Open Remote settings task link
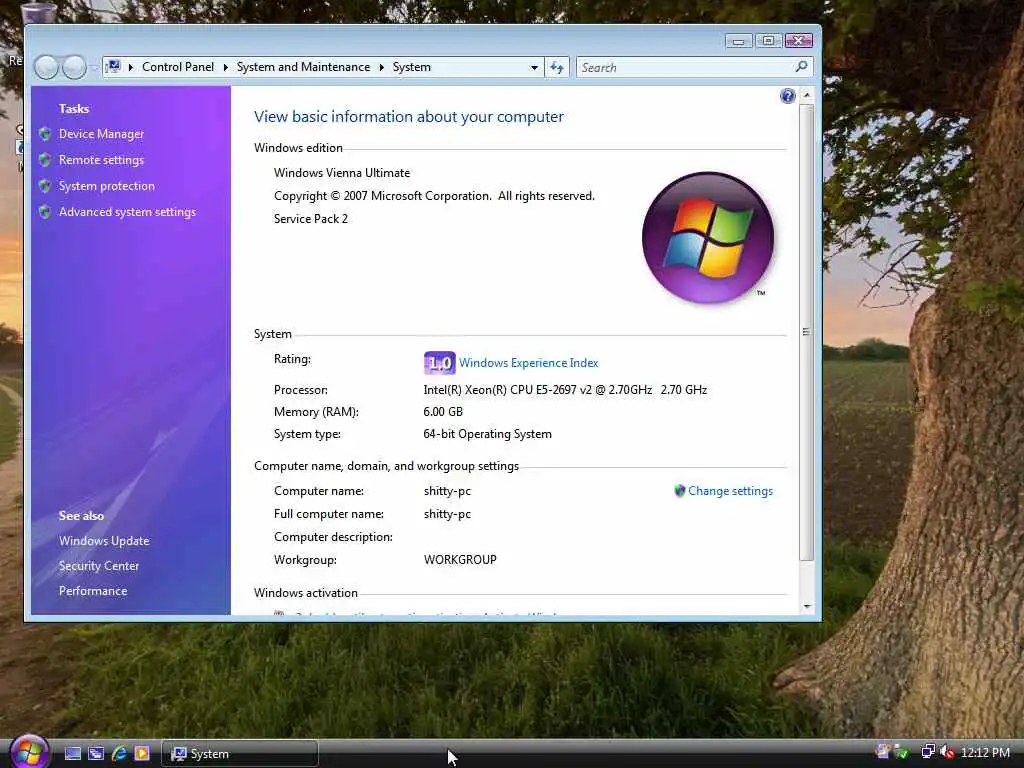The image size is (1024, 768). pos(101,160)
